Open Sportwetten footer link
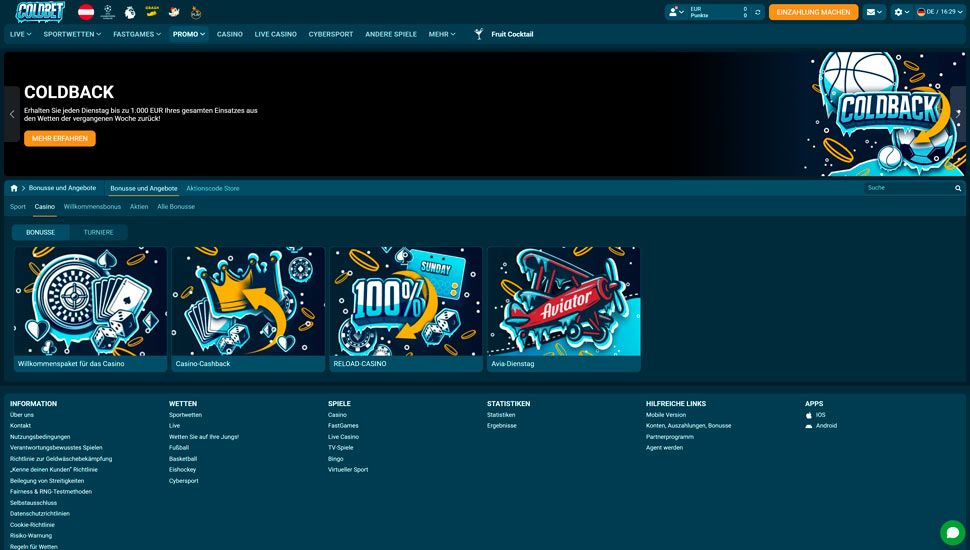The width and height of the screenshot is (970, 550). (186, 415)
